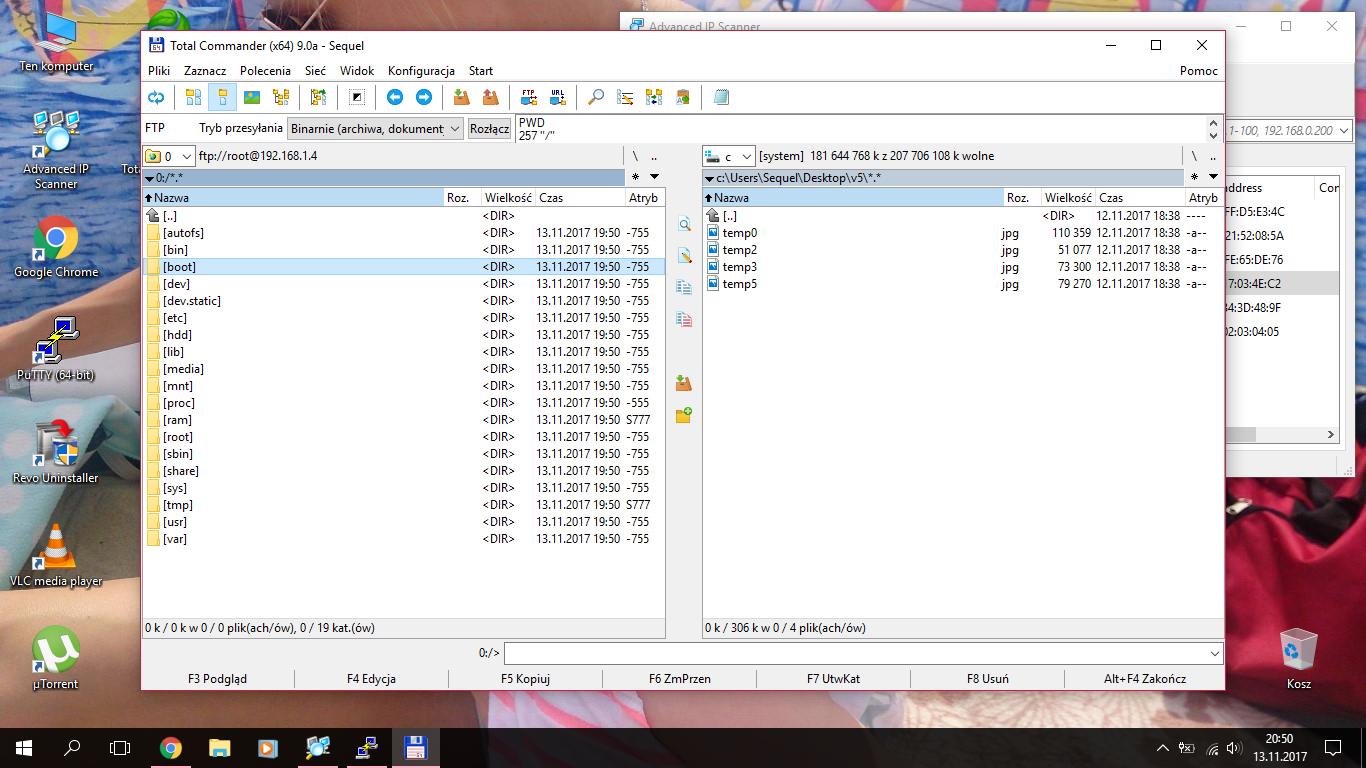Open the Polecenia menu
Screen dimensions: 1366x768
(x=265, y=71)
